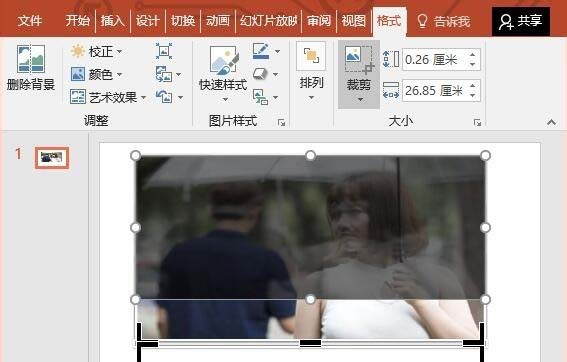Click the 删除背景 icon
This screenshot has width=567, height=362.
tap(31, 59)
